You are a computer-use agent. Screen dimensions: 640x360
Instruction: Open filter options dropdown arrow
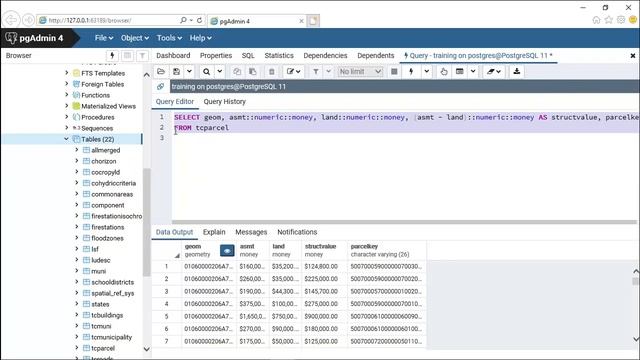coord(328,71)
